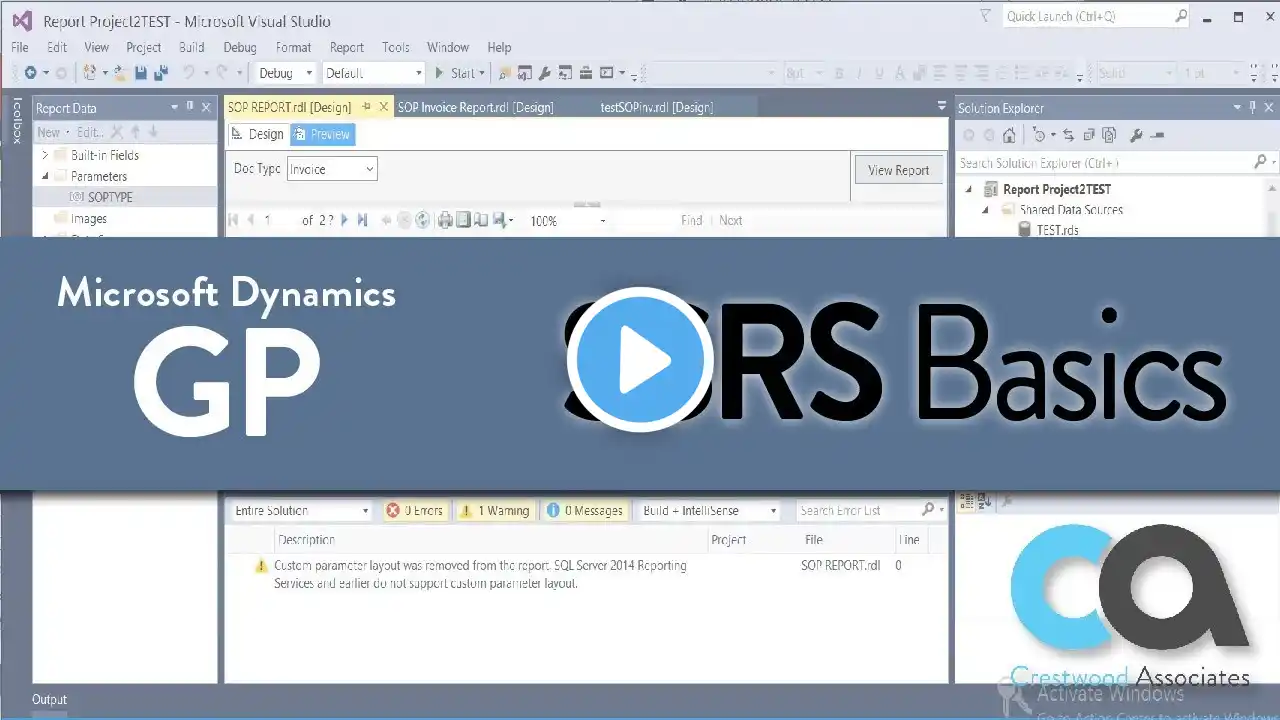Click the Open File toolbar icon
This screenshot has width=1280, height=720.
point(120,73)
